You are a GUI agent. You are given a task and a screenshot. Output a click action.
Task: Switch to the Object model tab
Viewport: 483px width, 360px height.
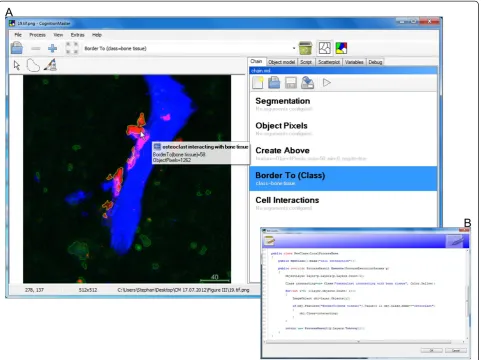point(282,62)
